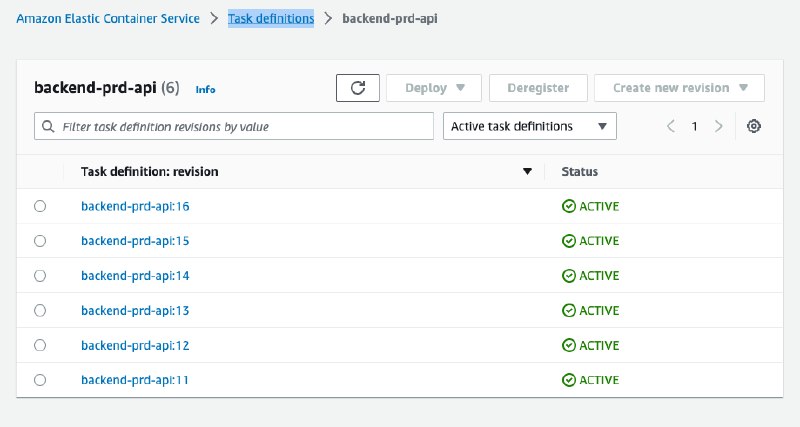Viewport: 800px width, 427px height.
Task: Click the Task definition: revision column header
Action: [x=149, y=171]
